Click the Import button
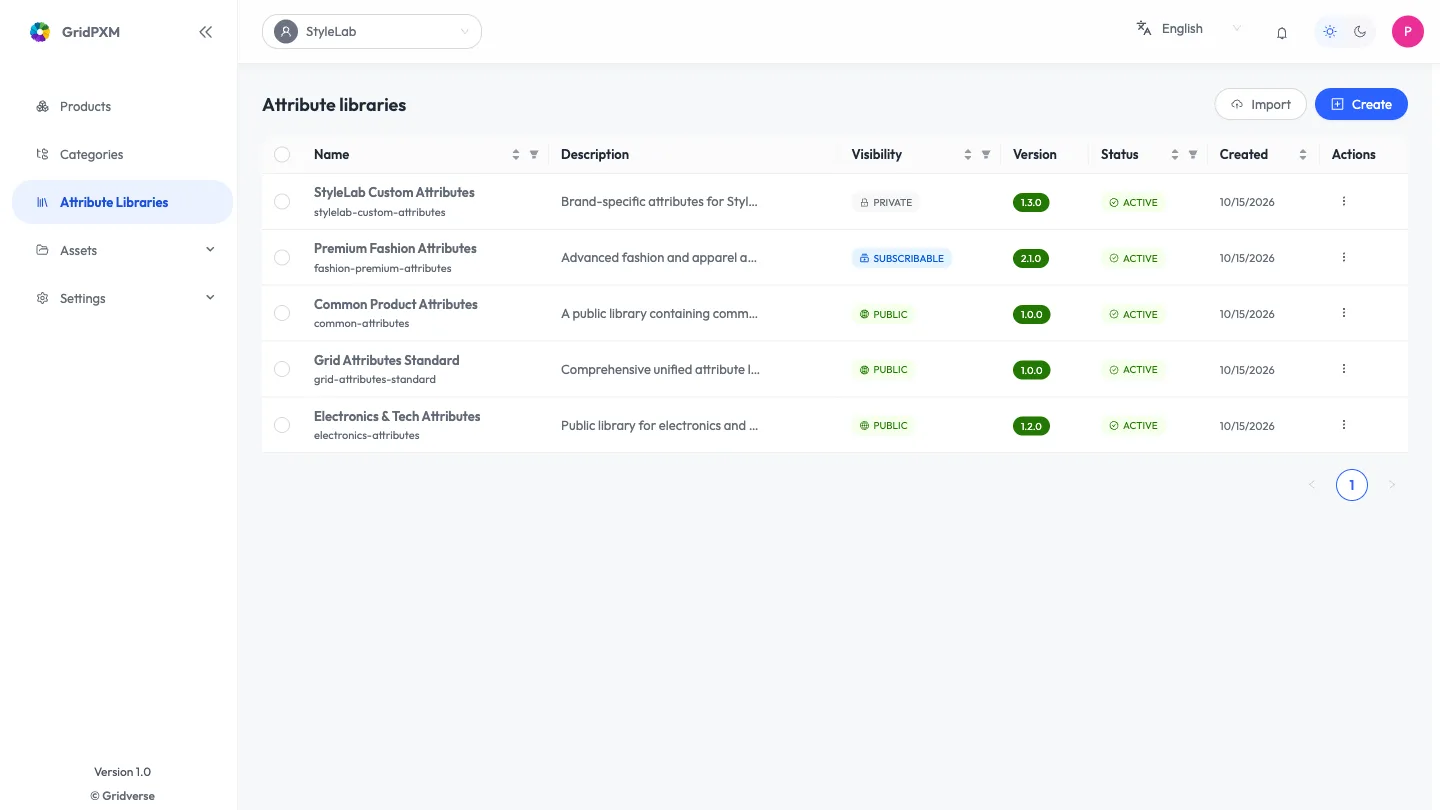Screen dimensions: 1440x810 click(x=1260, y=104)
